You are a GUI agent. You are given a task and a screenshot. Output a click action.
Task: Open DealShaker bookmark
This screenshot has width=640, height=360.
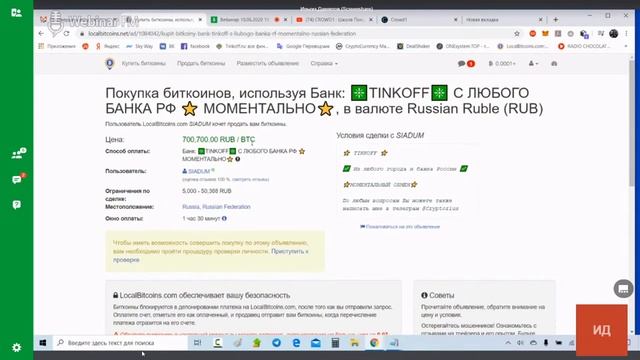click(x=413, y=46)
